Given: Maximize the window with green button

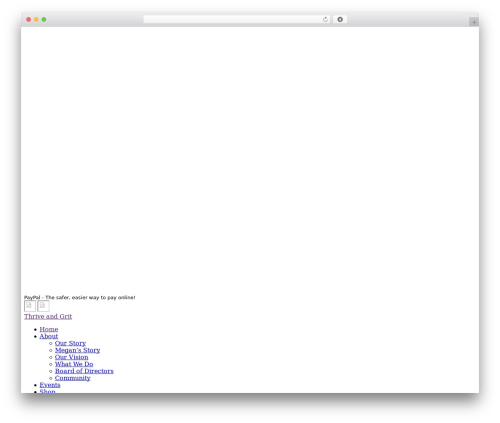Looking at the screenshot, I should coord(44,20).
